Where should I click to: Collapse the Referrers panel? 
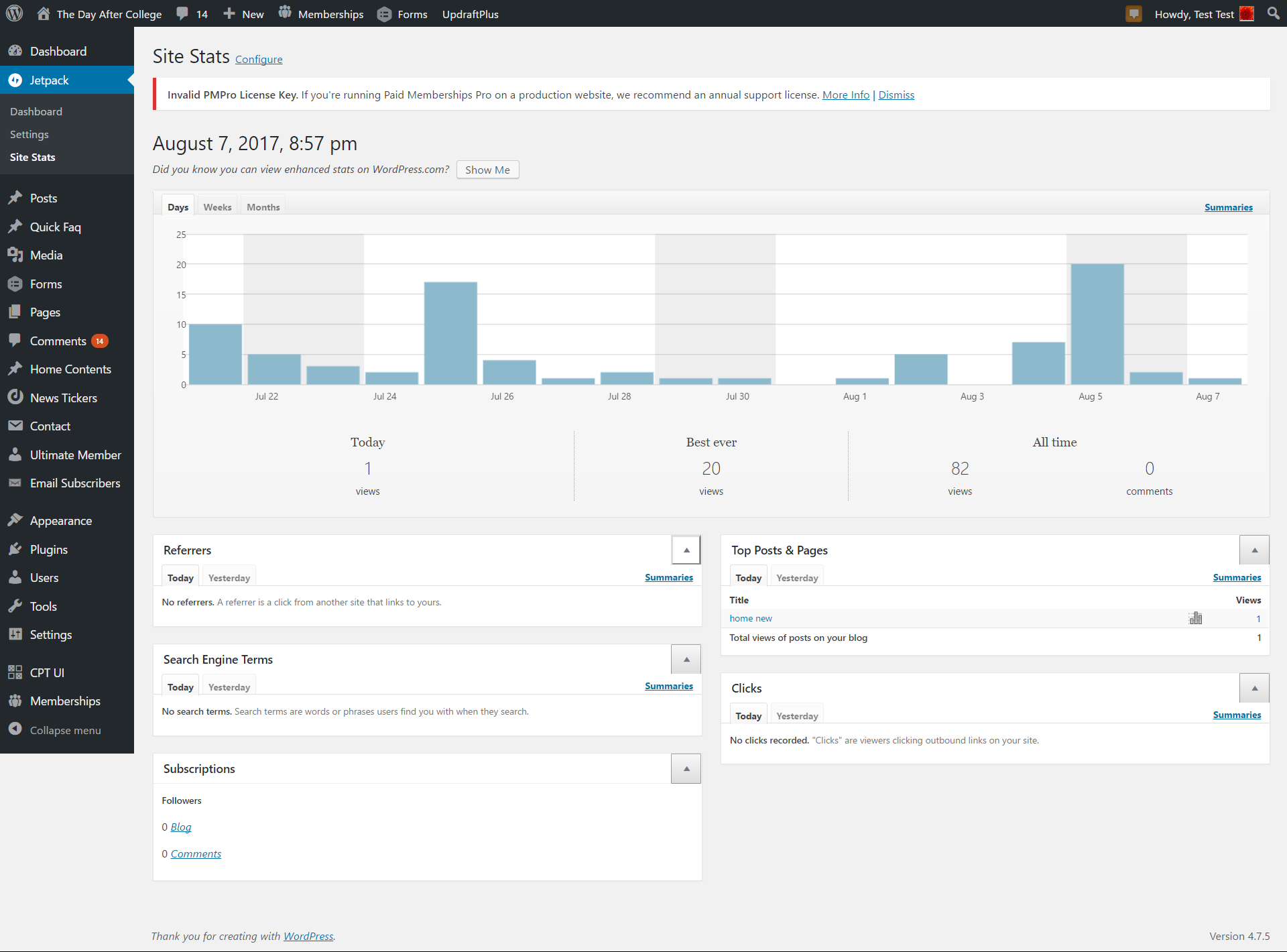pyautogui.click(x=686, y=550)
